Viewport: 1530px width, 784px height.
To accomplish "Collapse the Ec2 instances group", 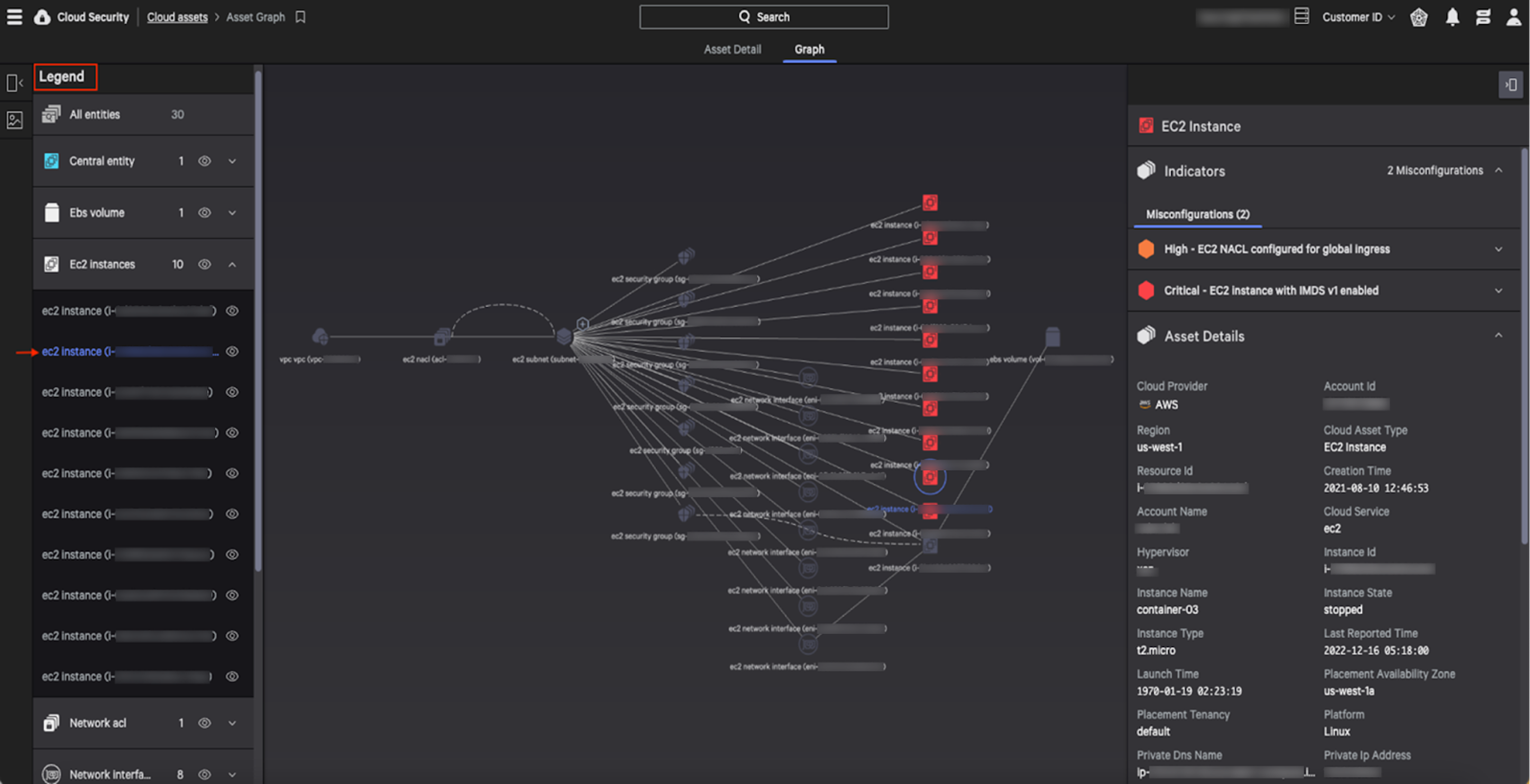I will [232, 264].
